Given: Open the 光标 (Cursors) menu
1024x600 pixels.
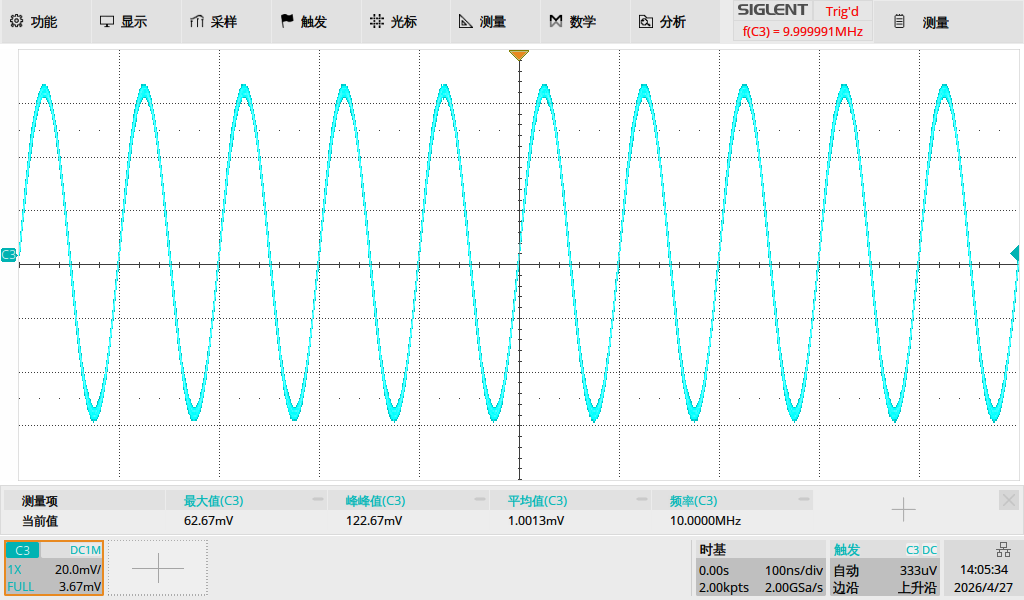Looking at the screenshot, I should 393,22.
